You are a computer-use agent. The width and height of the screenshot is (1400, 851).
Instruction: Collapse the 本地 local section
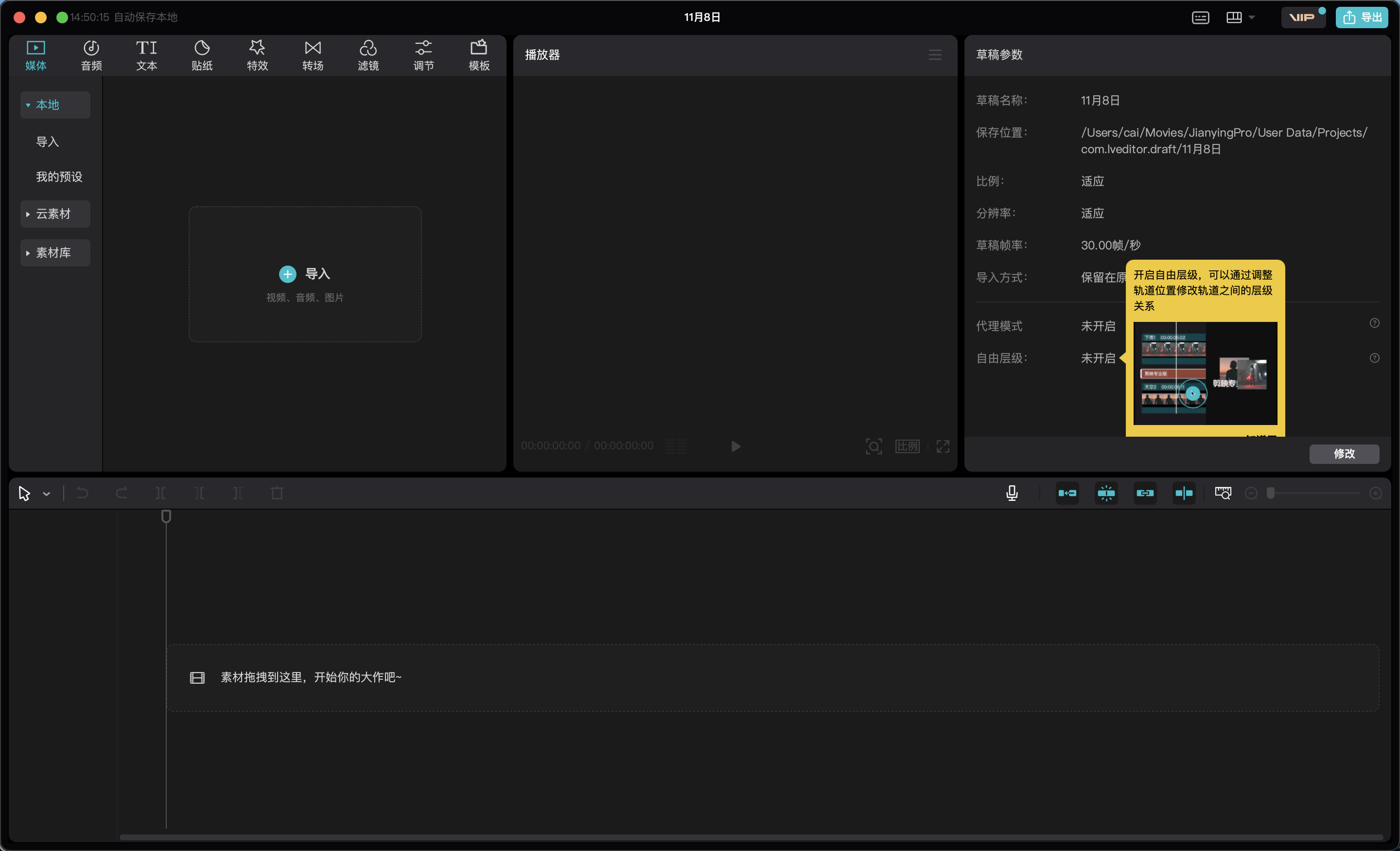(x=55, y=105)
